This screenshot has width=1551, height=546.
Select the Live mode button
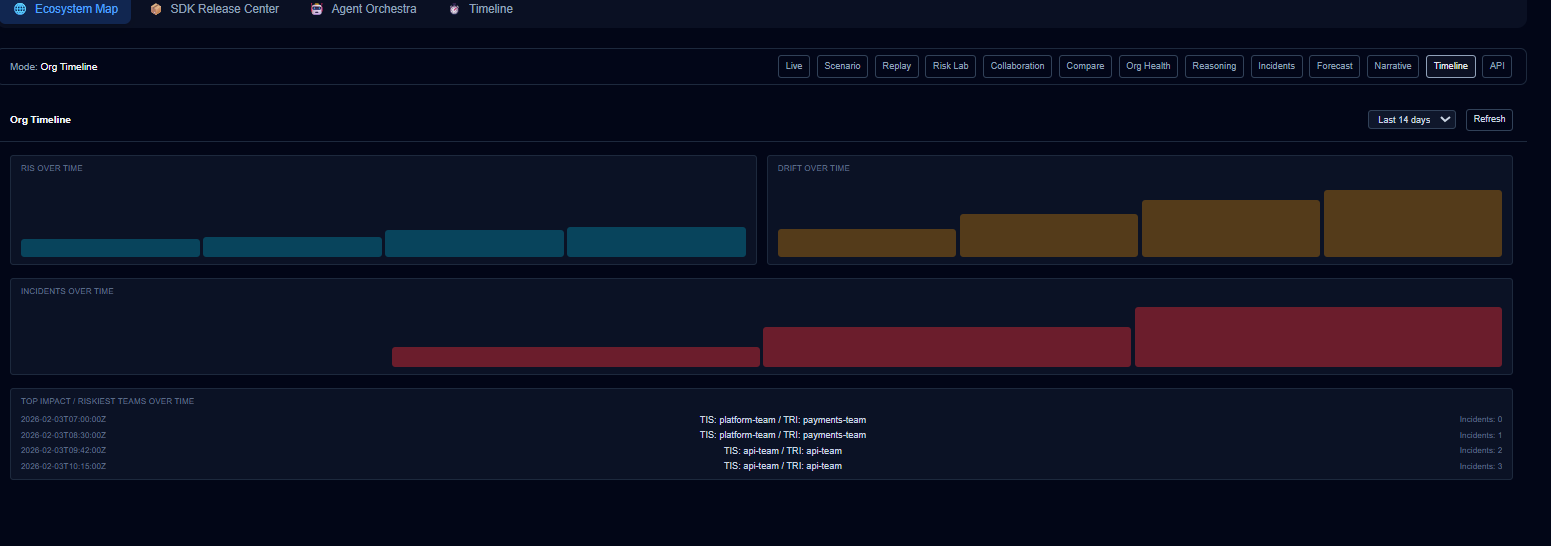pos(794,66)
